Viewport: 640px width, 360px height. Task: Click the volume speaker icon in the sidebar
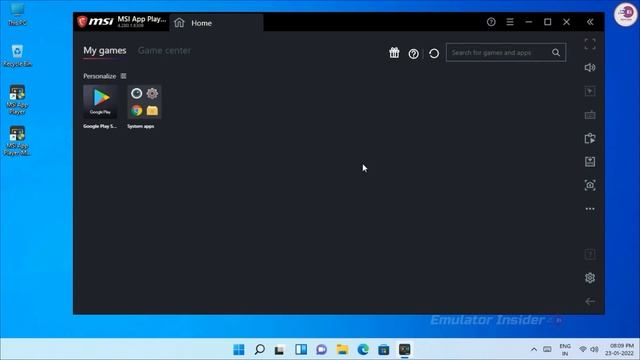(590, 68)
